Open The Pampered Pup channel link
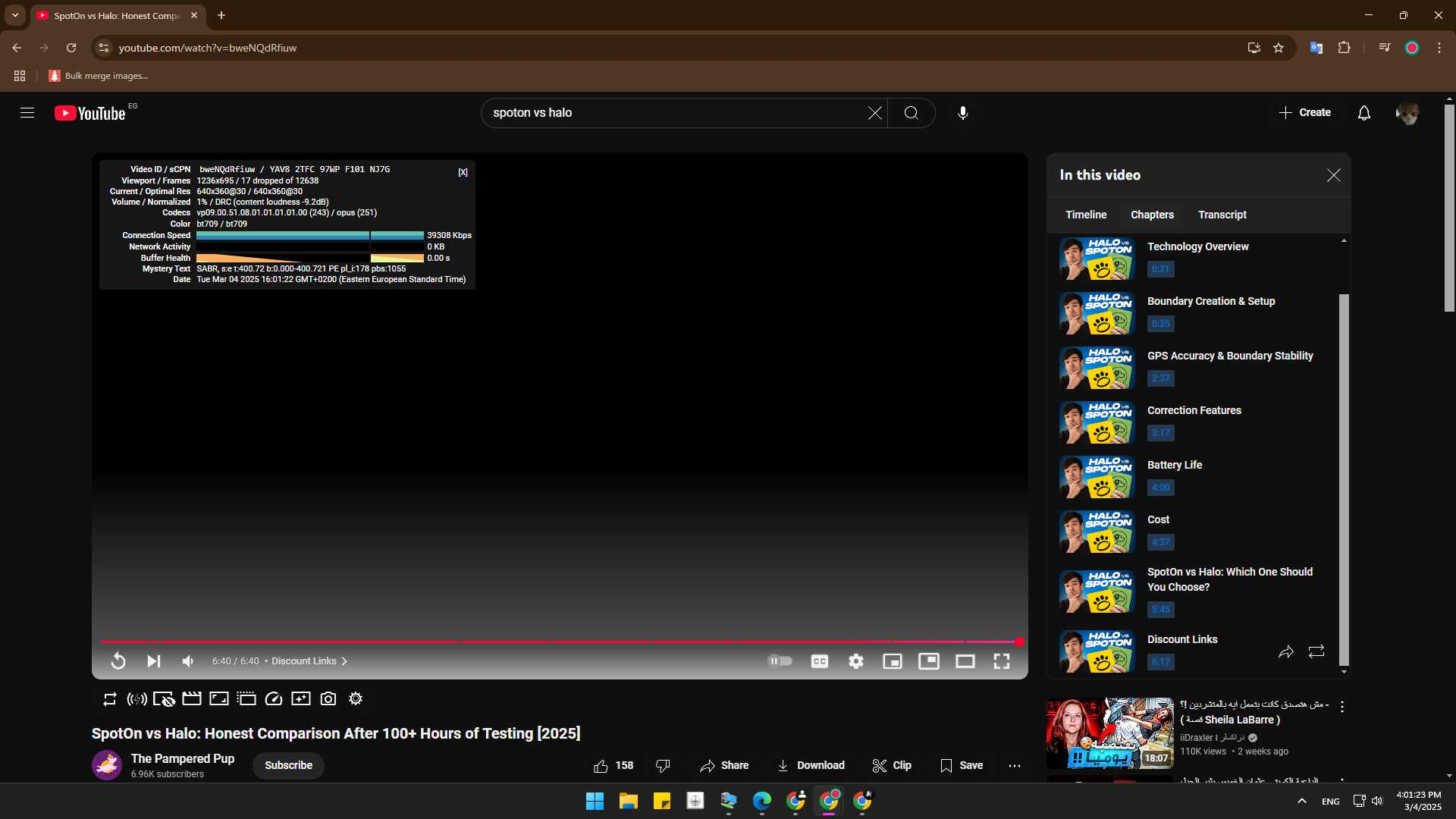This screenshot has width=1456, height=819. pos(183,758)
